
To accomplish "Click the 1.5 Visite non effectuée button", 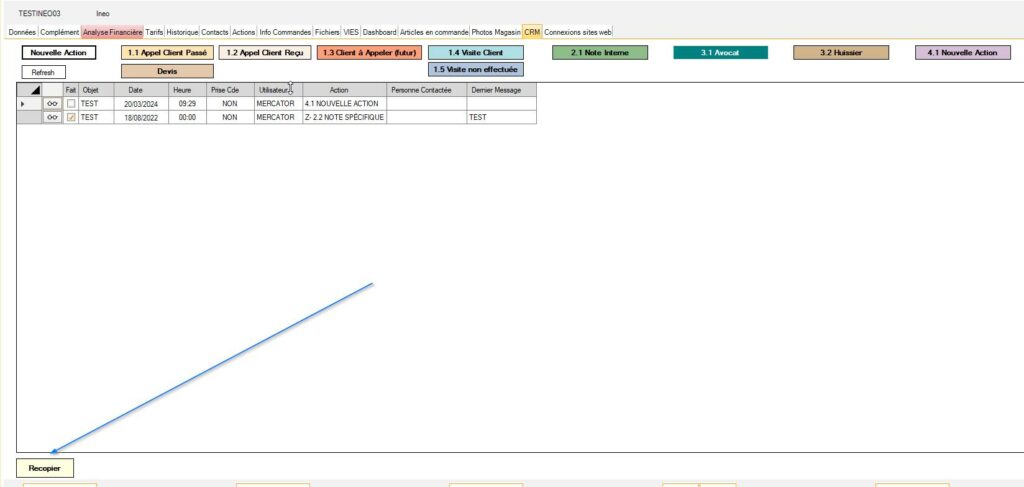I will click(x=475, y=70).
